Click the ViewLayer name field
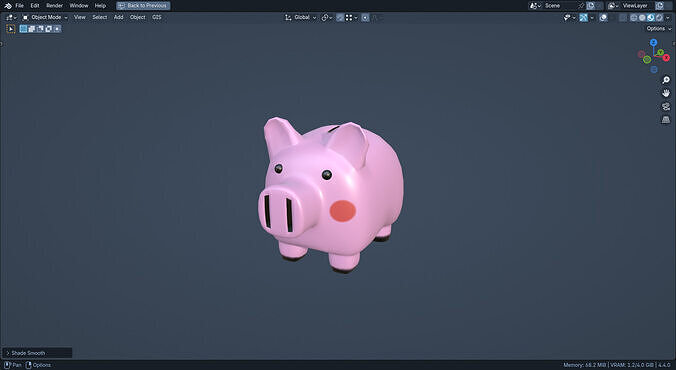Screen dimensions: 676x370 [x=635, y=6]
